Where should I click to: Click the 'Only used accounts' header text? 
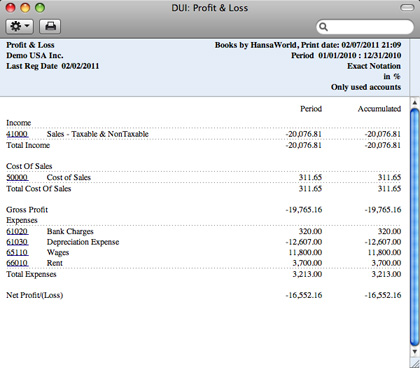point(366,87)
